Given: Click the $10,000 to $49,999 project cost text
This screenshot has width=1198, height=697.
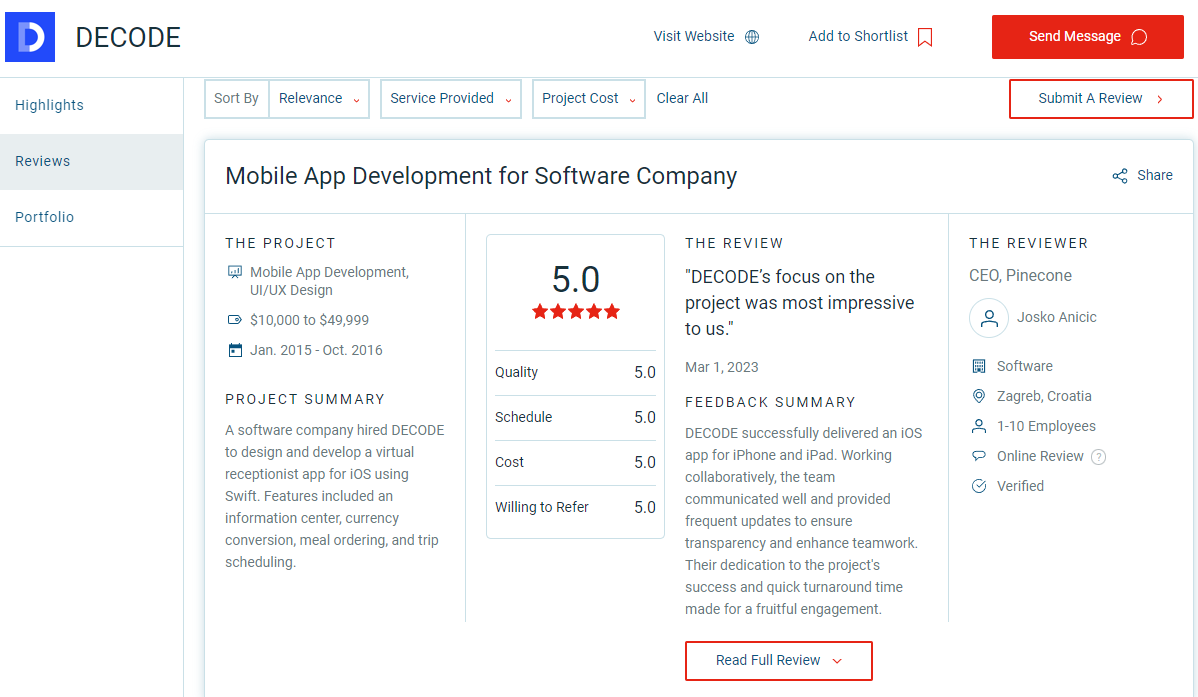Looking at the screenshot, I should pyautogui.click(x=309, y=320).
